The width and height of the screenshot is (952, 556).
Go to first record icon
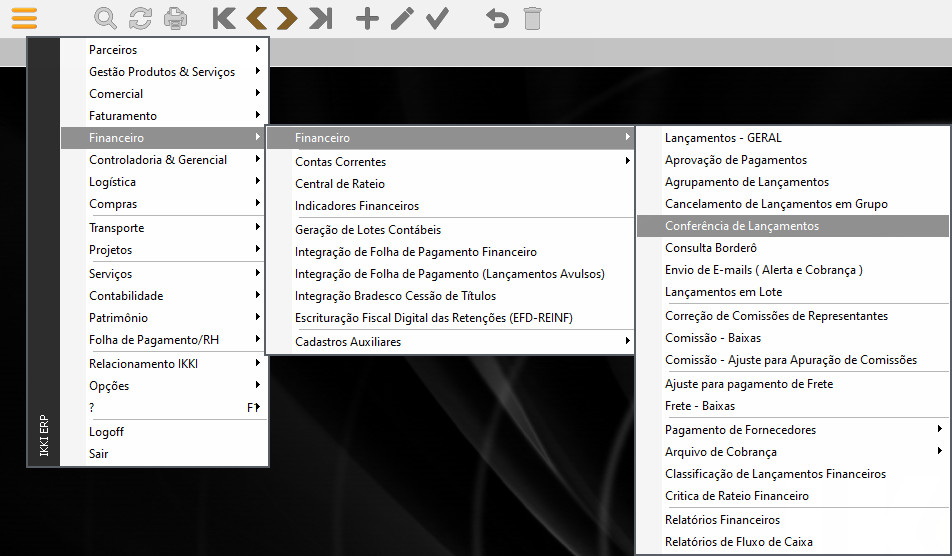click(x=223, y=18)
